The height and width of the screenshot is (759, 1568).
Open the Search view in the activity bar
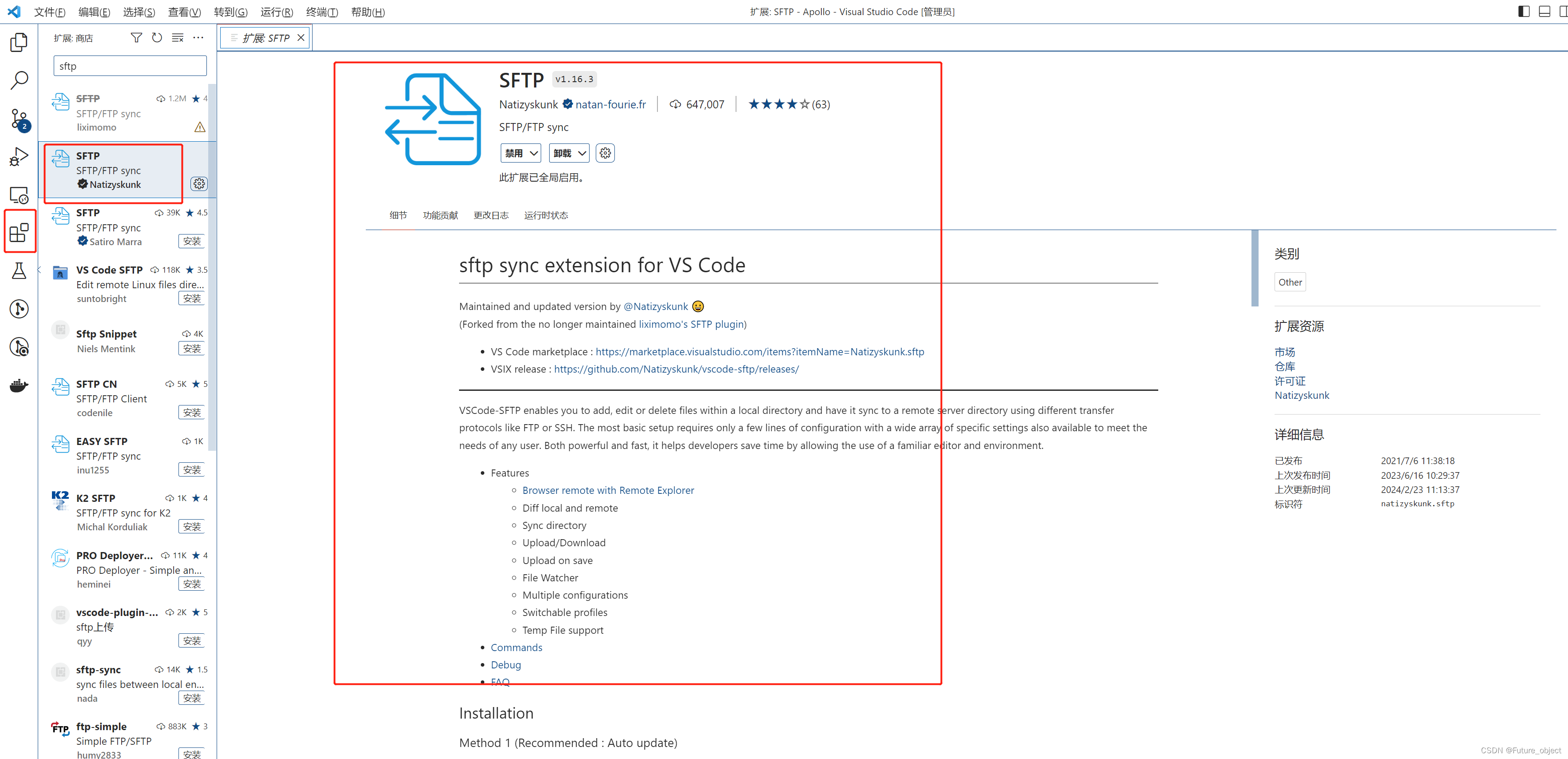coord(20,80)
